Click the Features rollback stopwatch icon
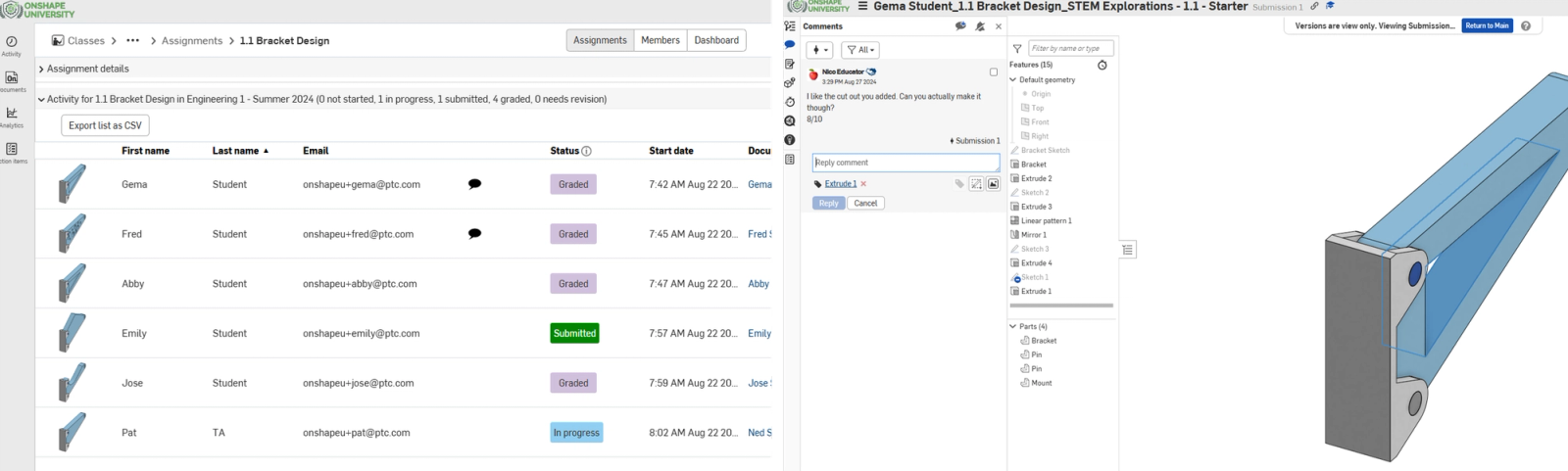 coord(1102,66)
